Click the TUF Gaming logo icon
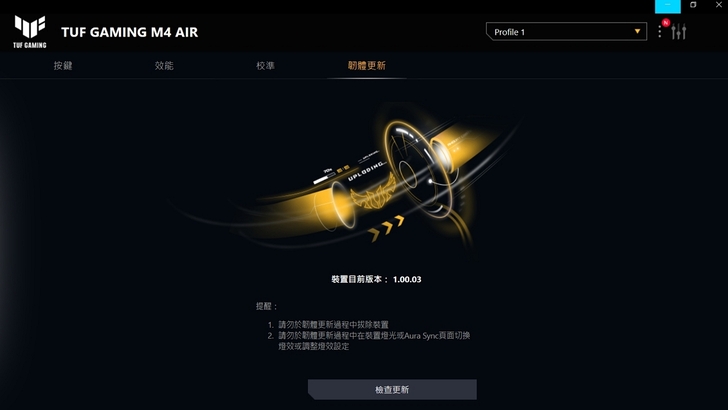Image resolution: width=728 pixels, height=410 pixels. [x=30, y=31]
